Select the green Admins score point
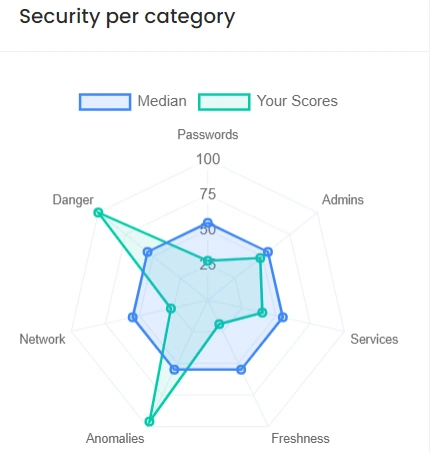The image size is (430, 453). click(x=260, y=258)
